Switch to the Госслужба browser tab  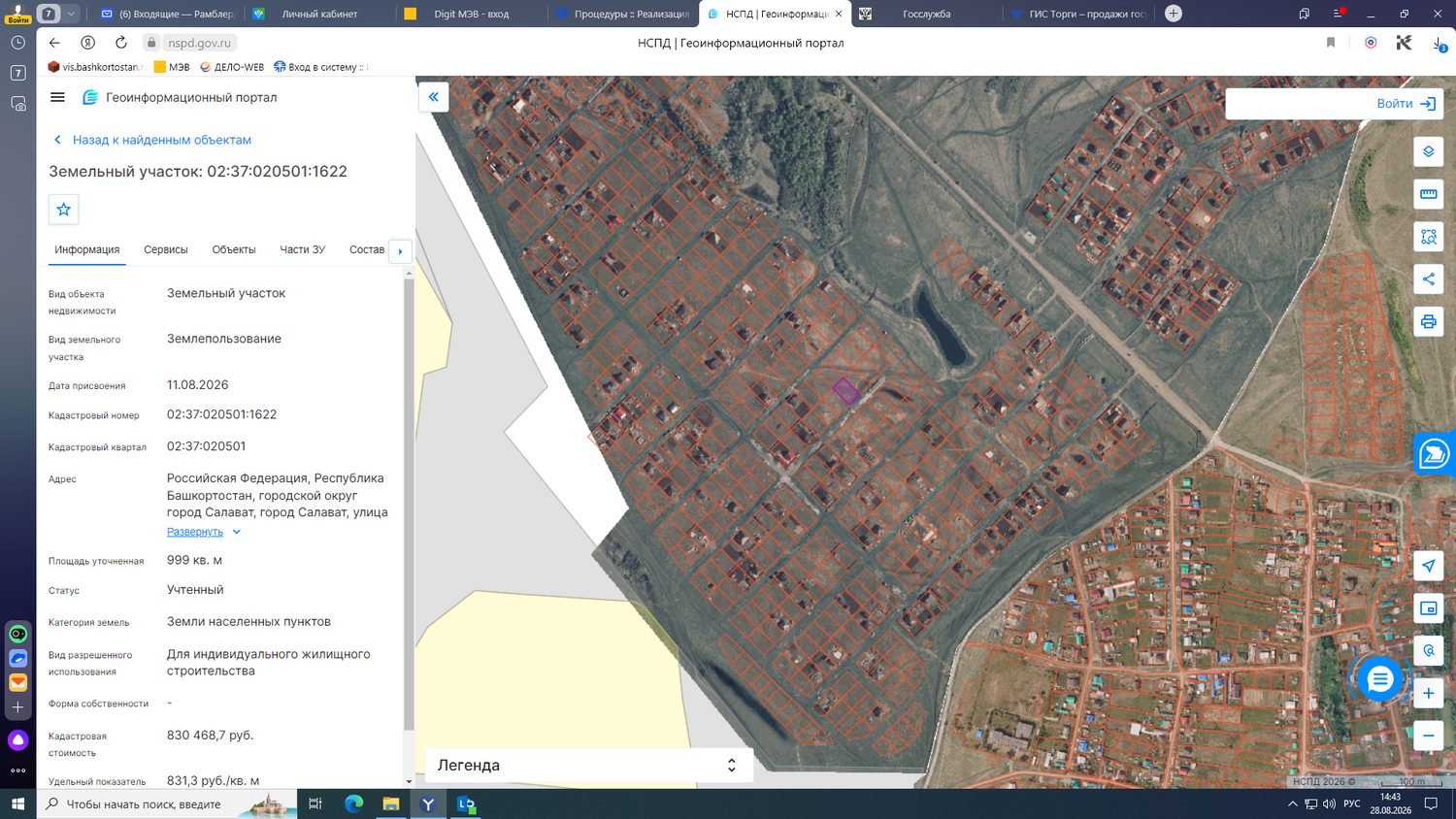[x=926, y=14]
